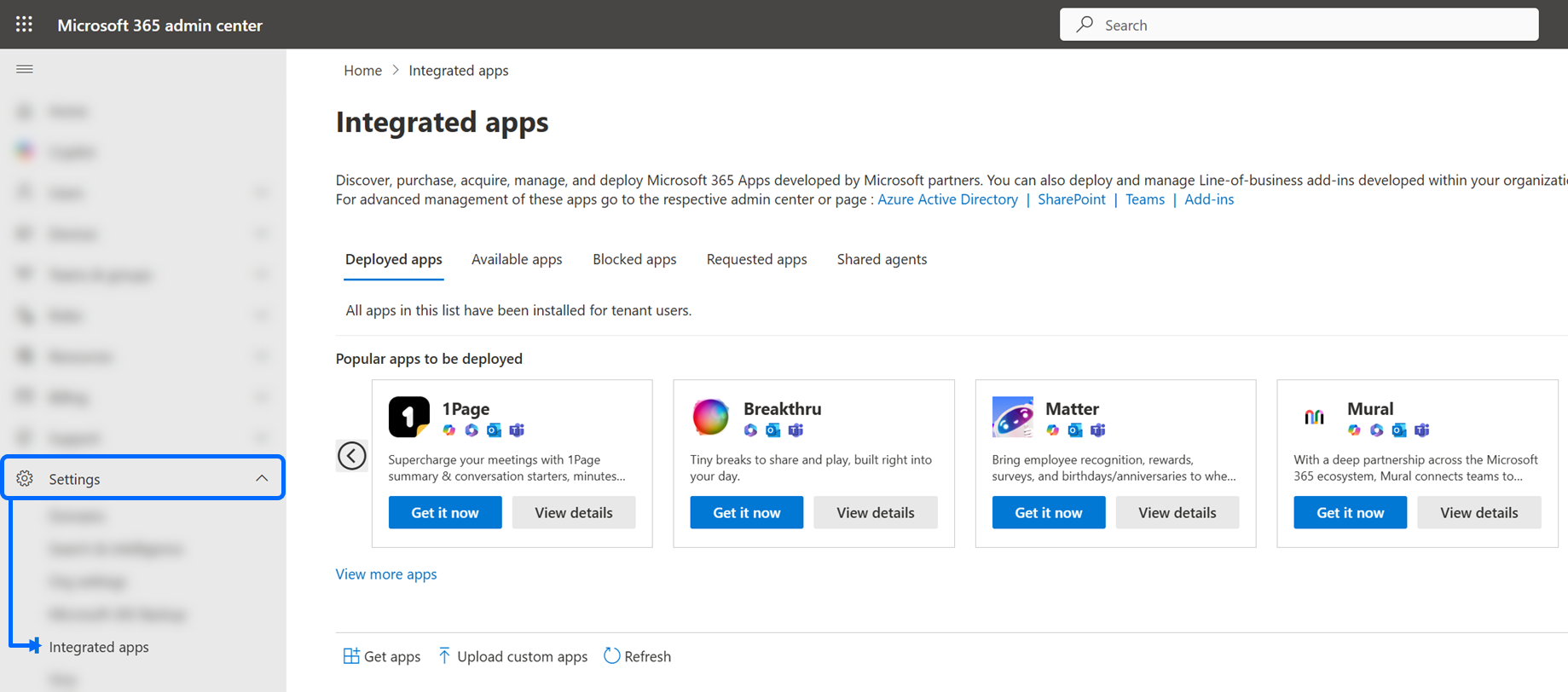
Task: Click the Copilot icon under 1Page
Action: click(x=449, y=430)
